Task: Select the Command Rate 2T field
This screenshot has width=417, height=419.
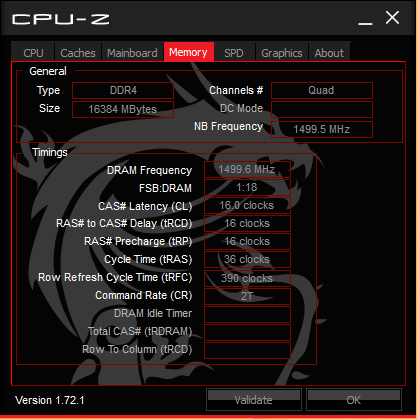Action: (x=247, y=296)
